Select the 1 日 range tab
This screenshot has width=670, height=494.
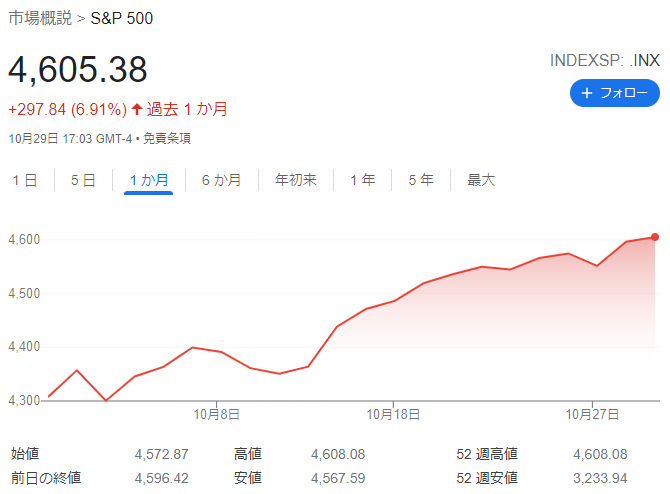(x=25, y=180)
